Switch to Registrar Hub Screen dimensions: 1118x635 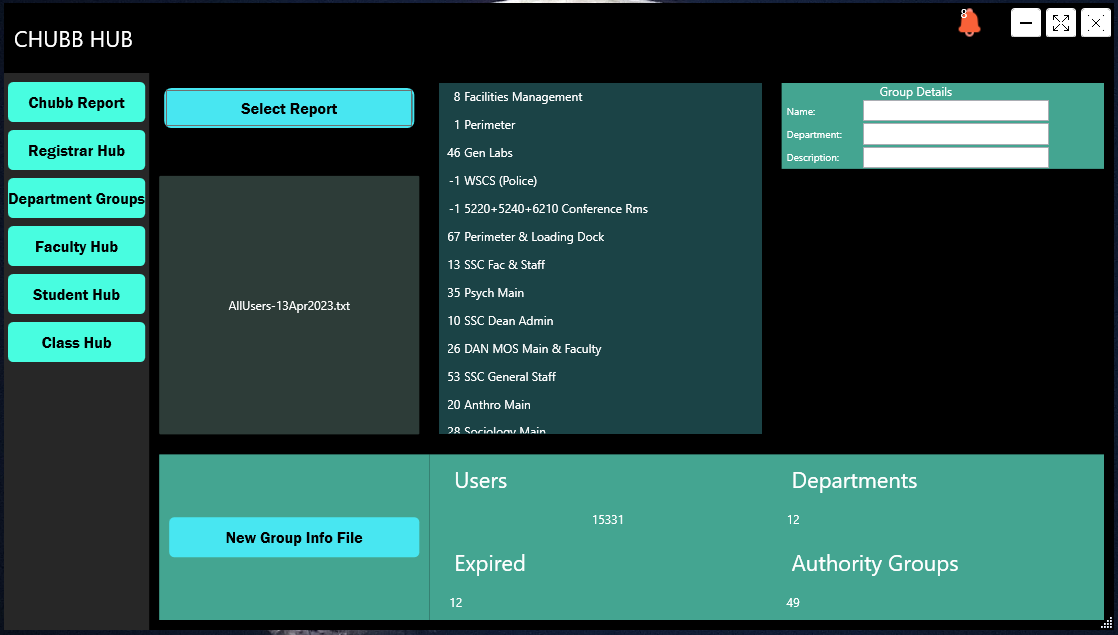pyautogui.click(x=77, y=151)
